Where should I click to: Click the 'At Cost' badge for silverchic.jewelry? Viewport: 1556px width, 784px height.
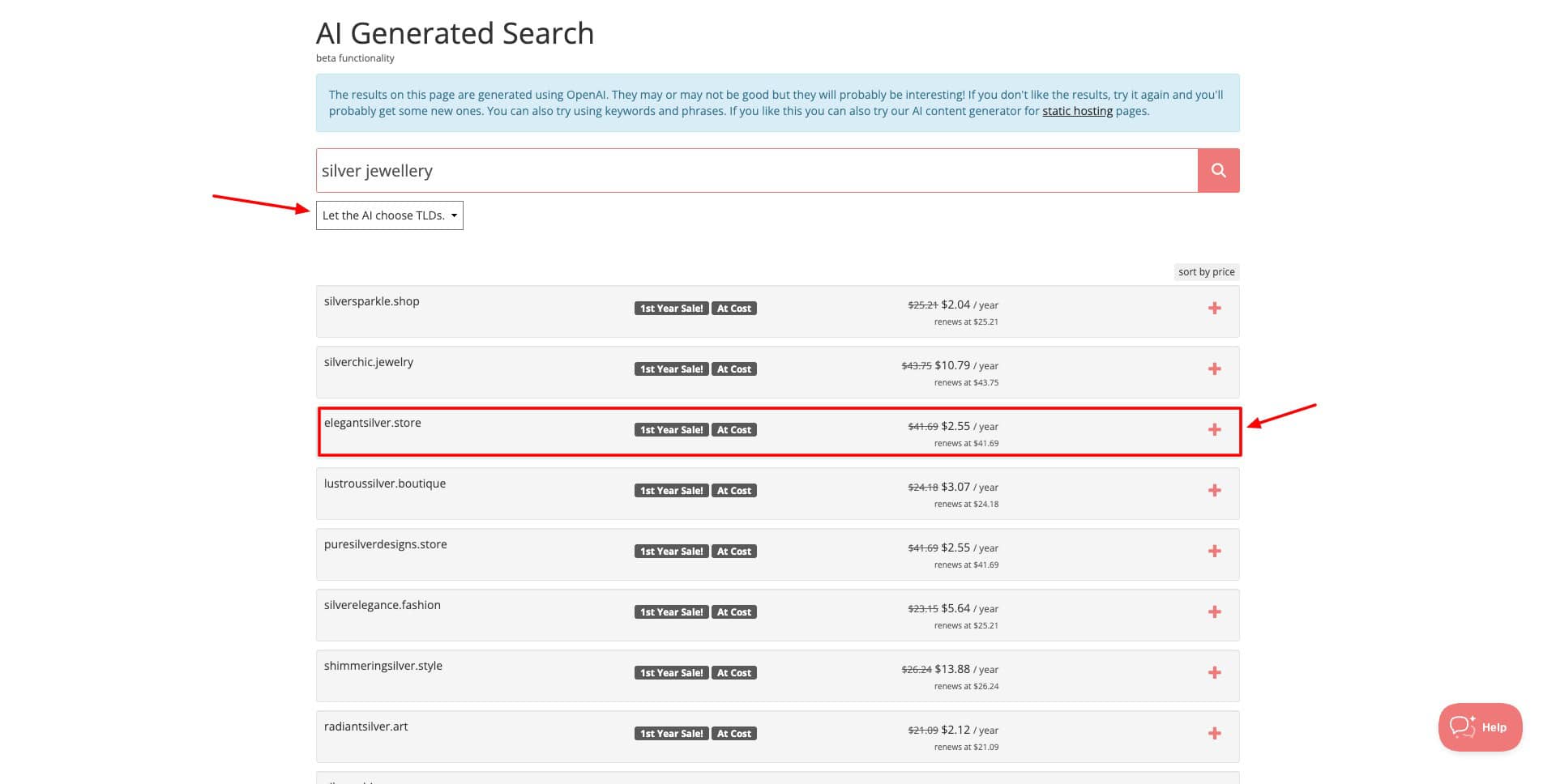pos(733,369)
